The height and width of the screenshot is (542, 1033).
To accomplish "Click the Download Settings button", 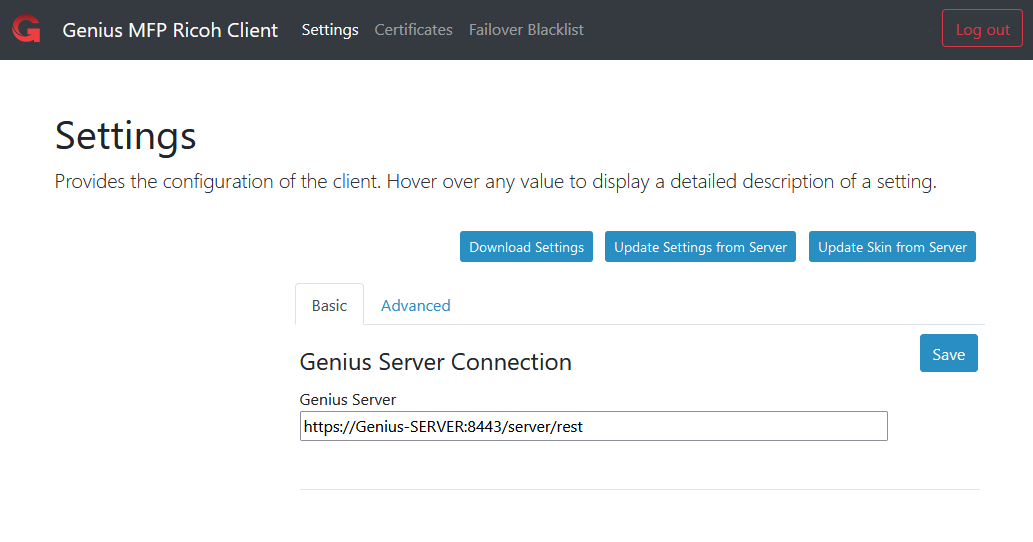I will pos(526,247).
